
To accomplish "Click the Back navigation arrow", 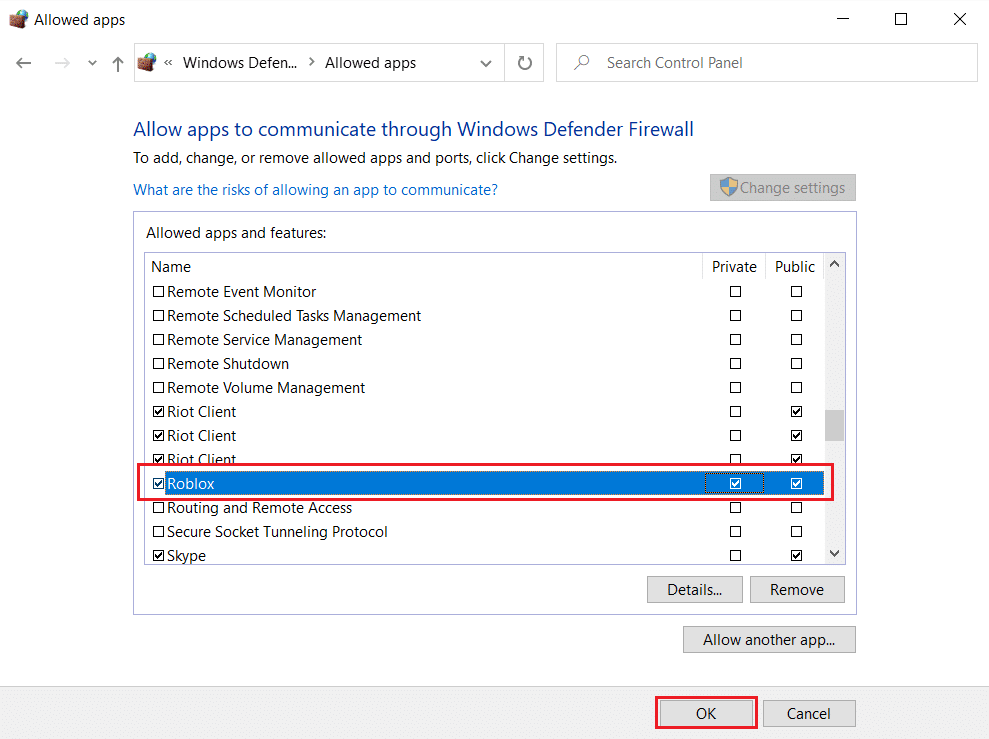I will pyautogui.click(x=24, y=62).
